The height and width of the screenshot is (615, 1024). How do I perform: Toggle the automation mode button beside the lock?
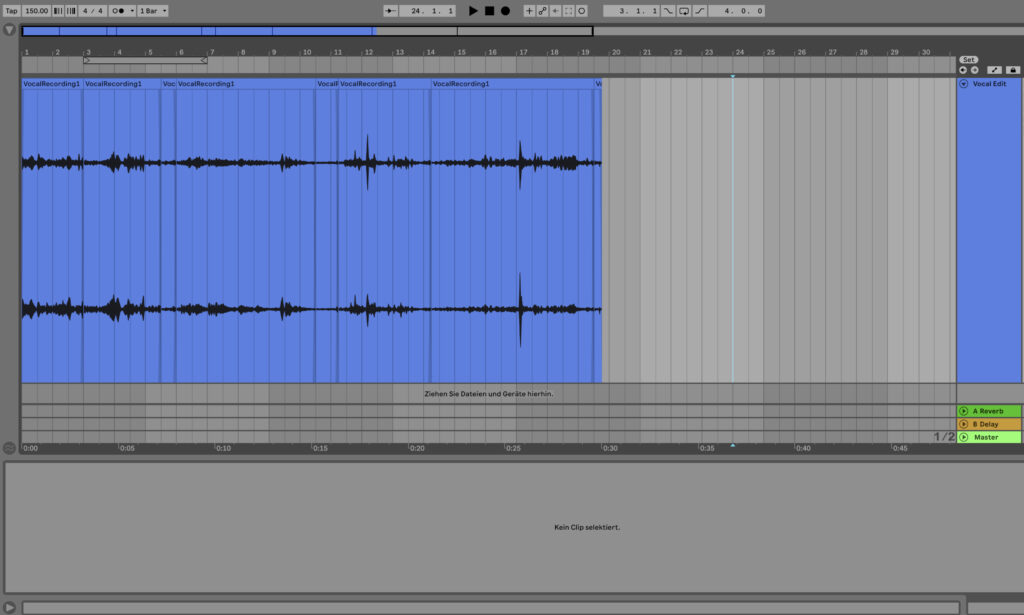(x=994, y=70)
